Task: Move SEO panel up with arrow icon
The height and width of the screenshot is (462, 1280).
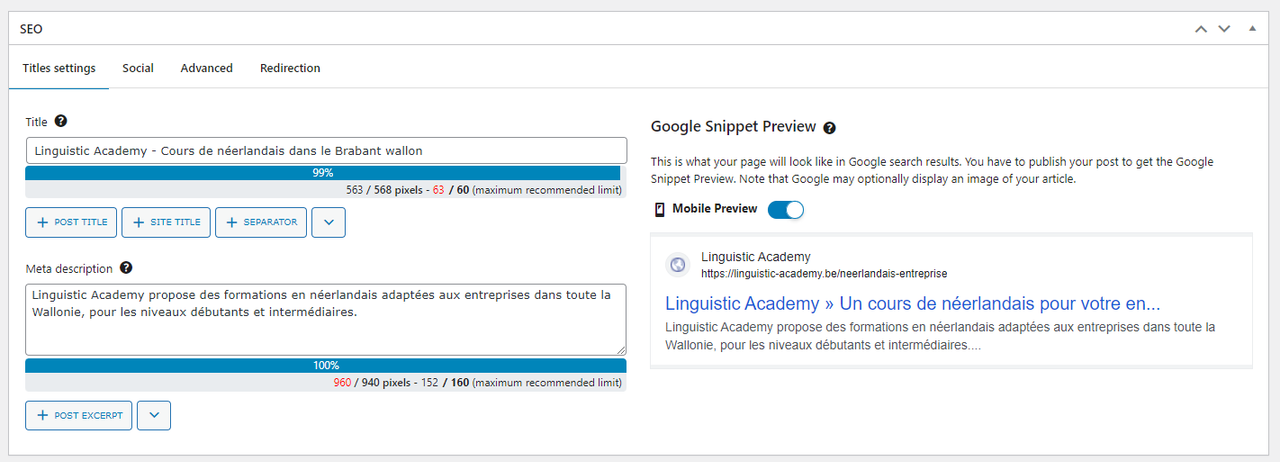Action: pos(1201,29)
